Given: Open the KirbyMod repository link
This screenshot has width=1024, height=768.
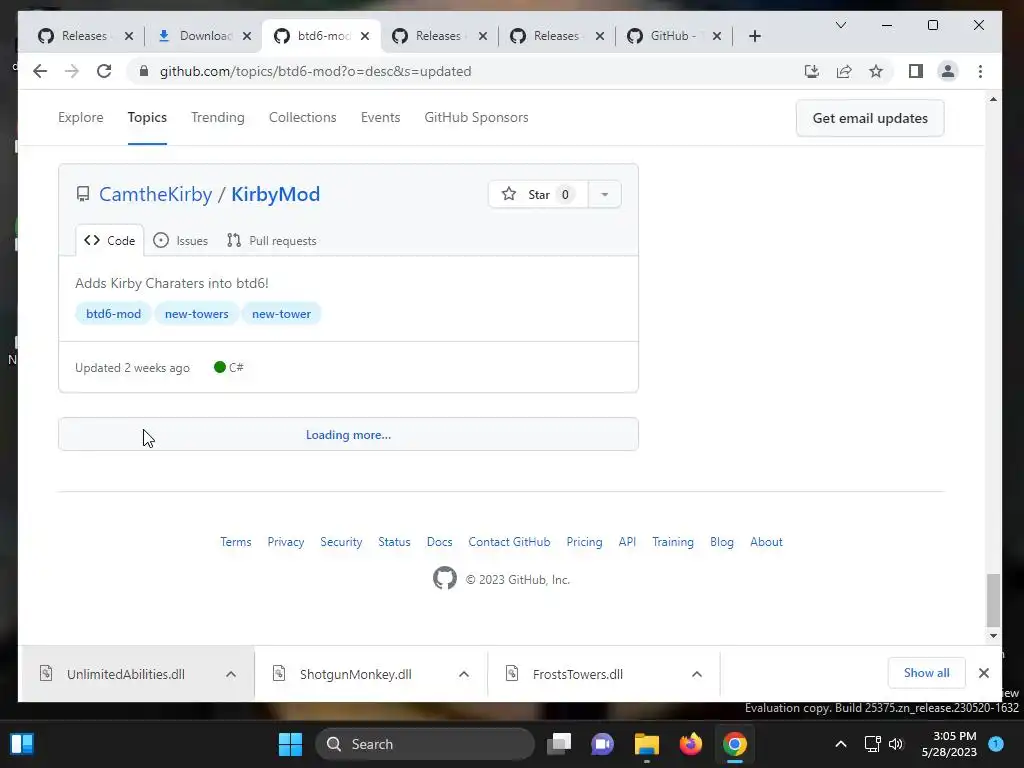Looking at the screenshot, I should pos(276,194).
